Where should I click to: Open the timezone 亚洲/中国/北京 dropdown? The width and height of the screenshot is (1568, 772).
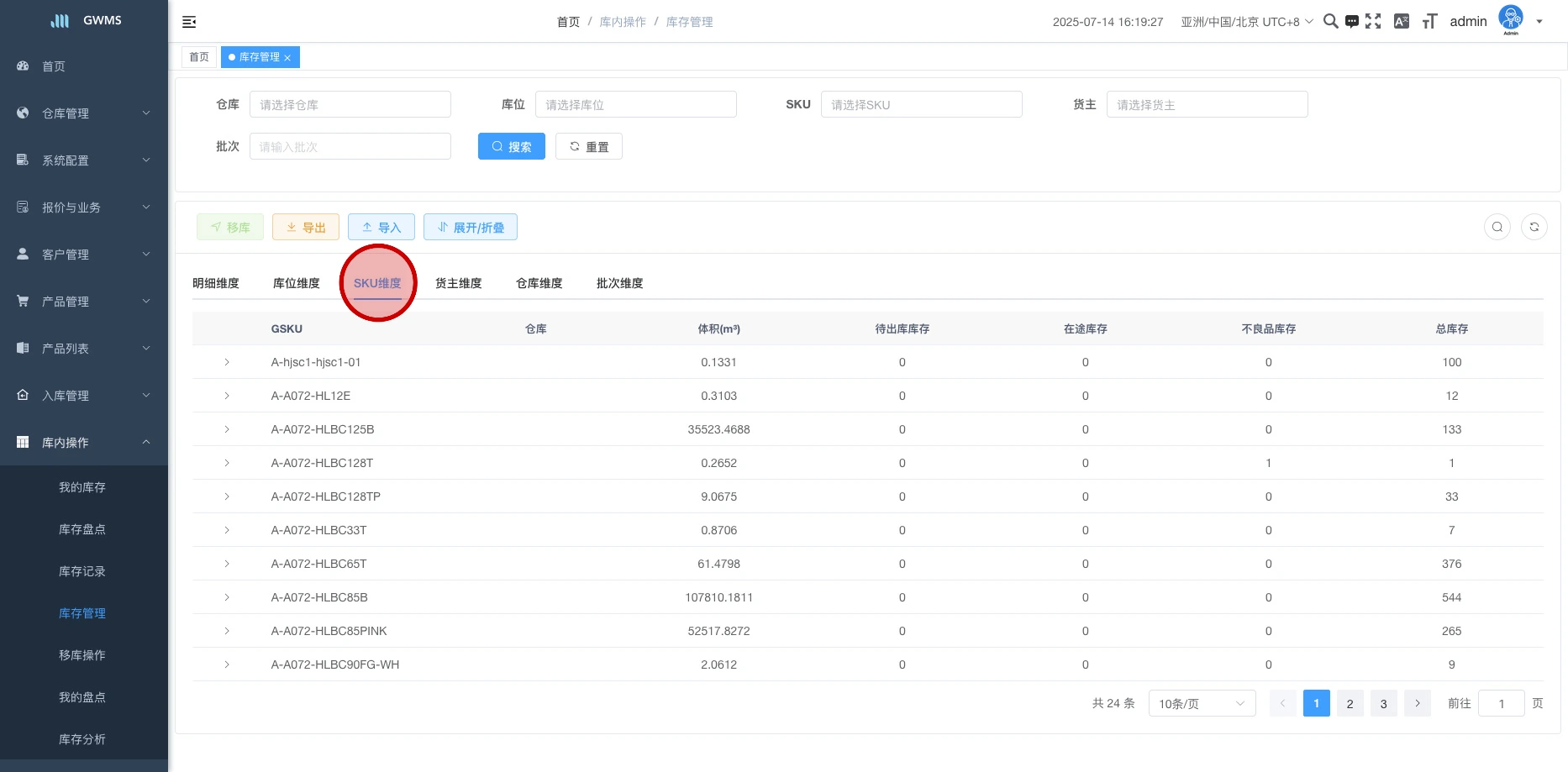point(1246,22)
